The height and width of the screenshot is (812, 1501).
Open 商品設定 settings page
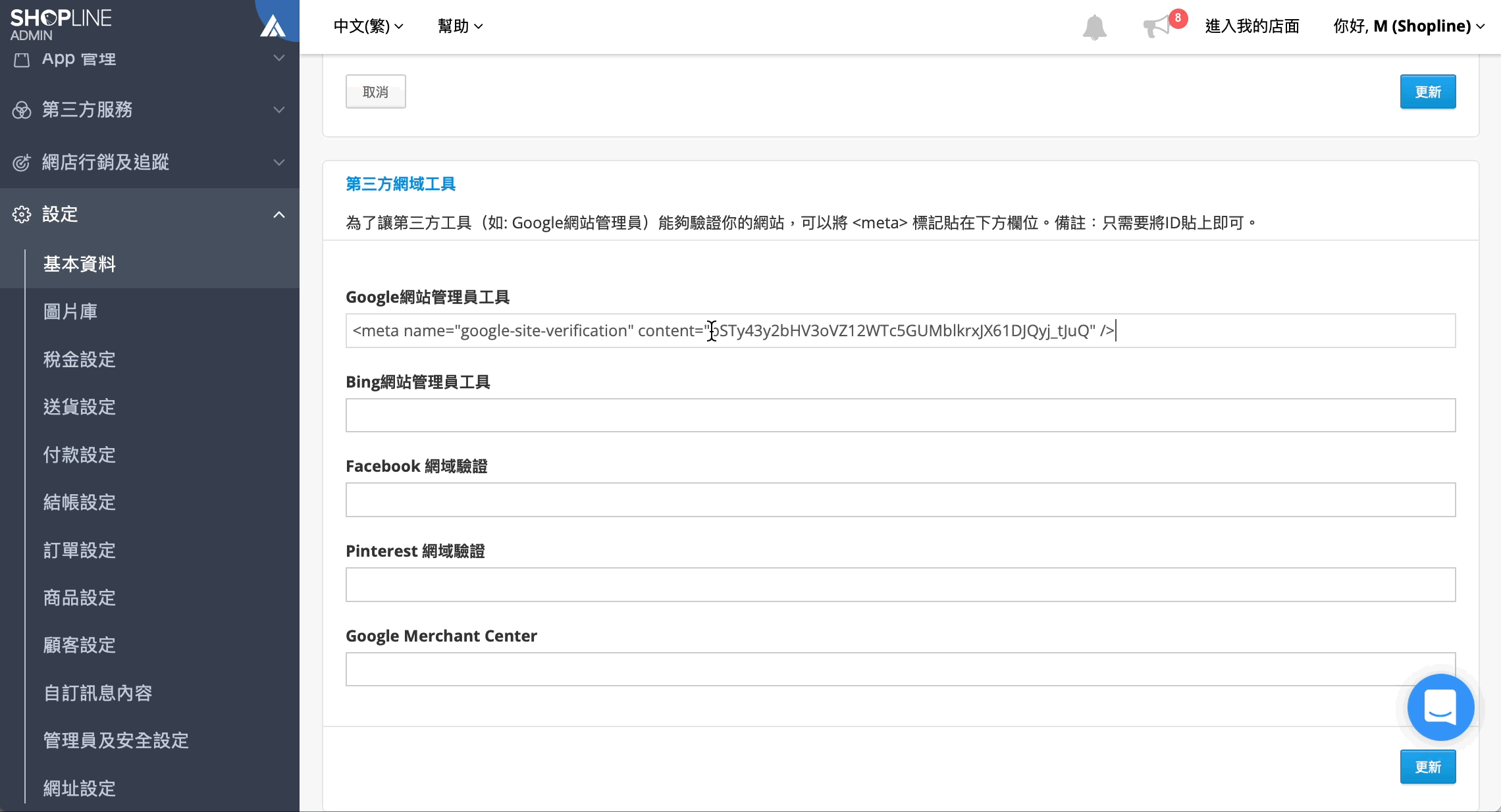click(x=80, y=597)
